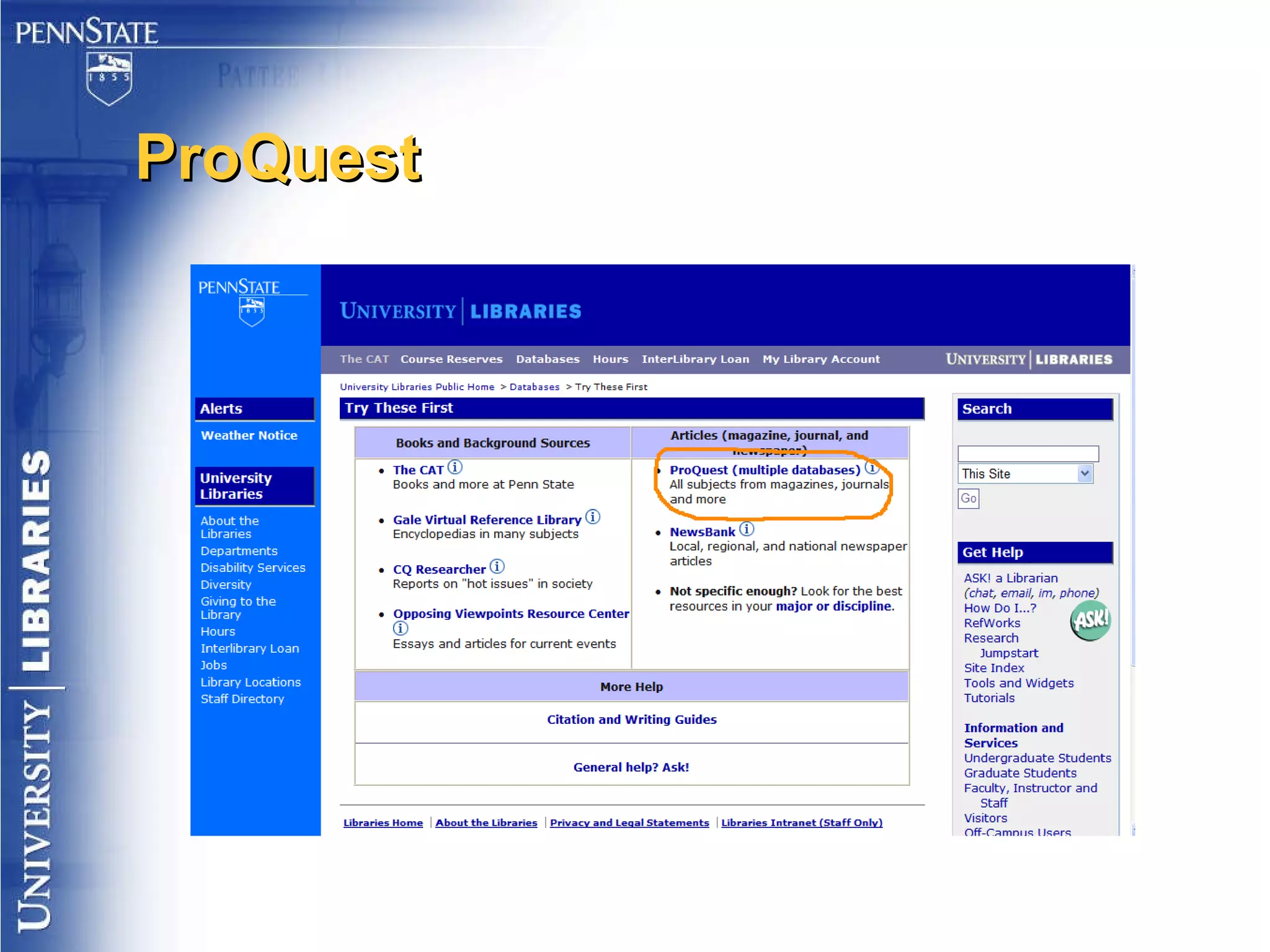Open Citation and Writing Guides
Viewport: 1270px width, 952px height.
pos(632,720)
